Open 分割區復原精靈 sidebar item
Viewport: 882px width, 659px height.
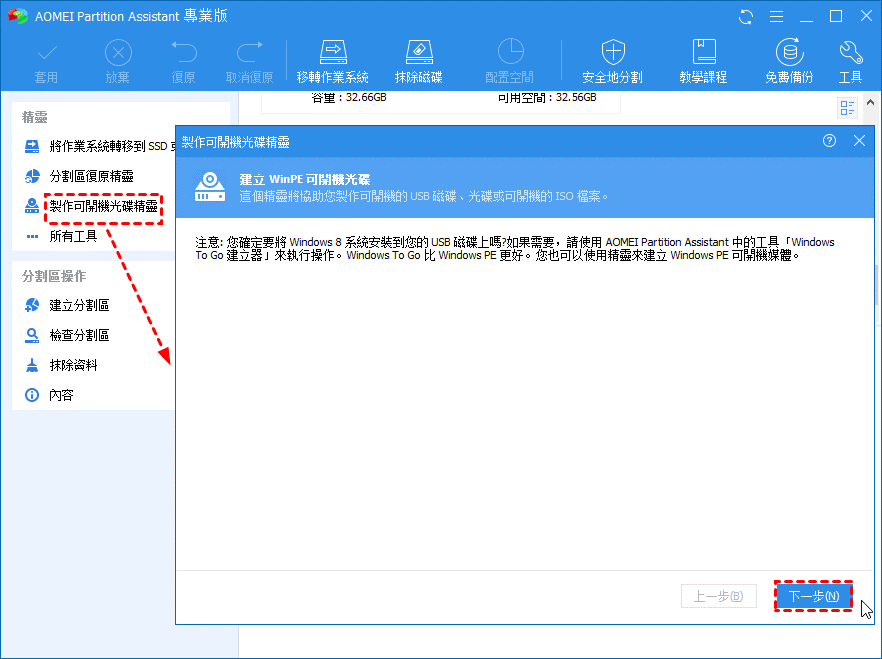click(92, 176)
